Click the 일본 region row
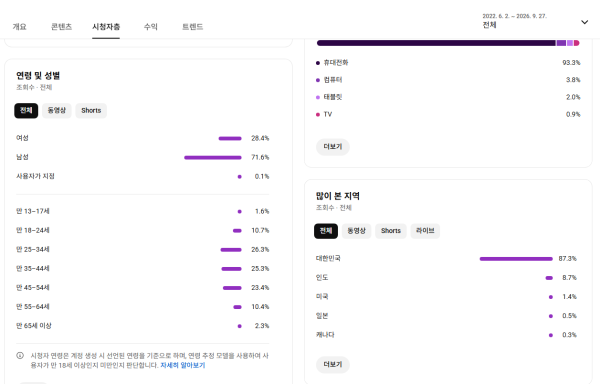Viewport: 600px width, 384px height. point(446,316)
